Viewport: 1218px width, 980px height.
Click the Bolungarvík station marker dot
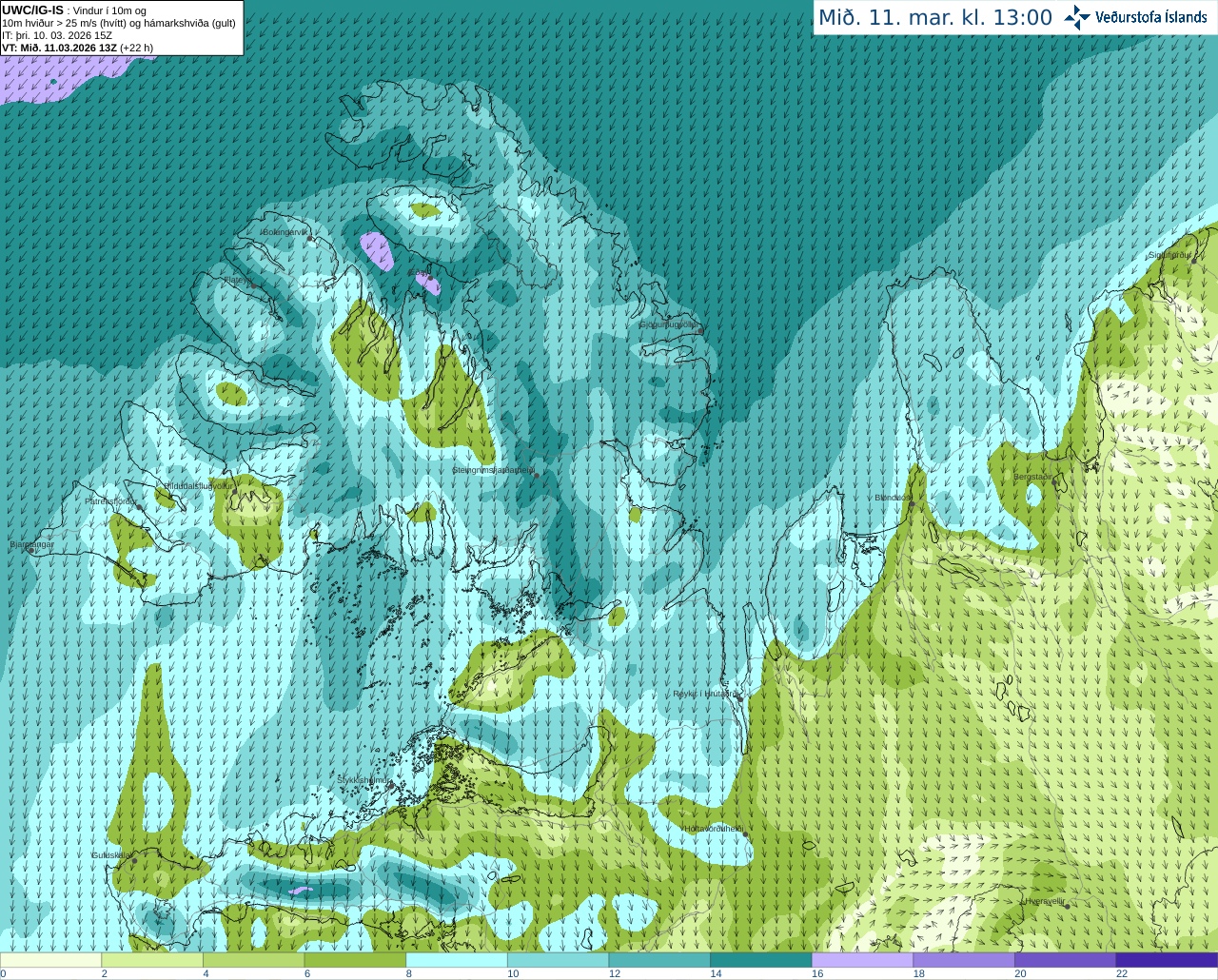310,239
